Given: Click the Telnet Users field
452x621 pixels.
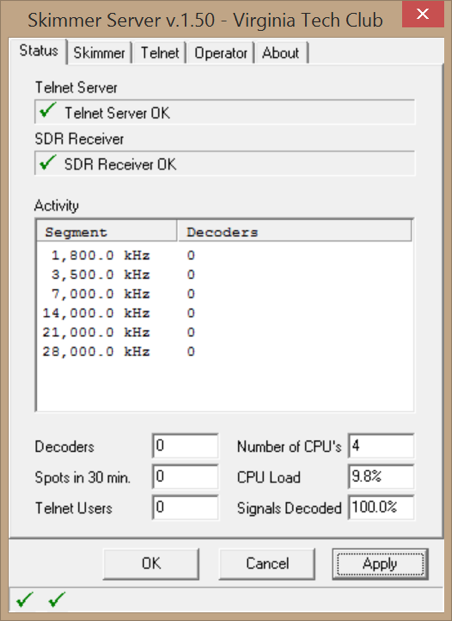Looking at the screenshot, I should coord(185,507).
